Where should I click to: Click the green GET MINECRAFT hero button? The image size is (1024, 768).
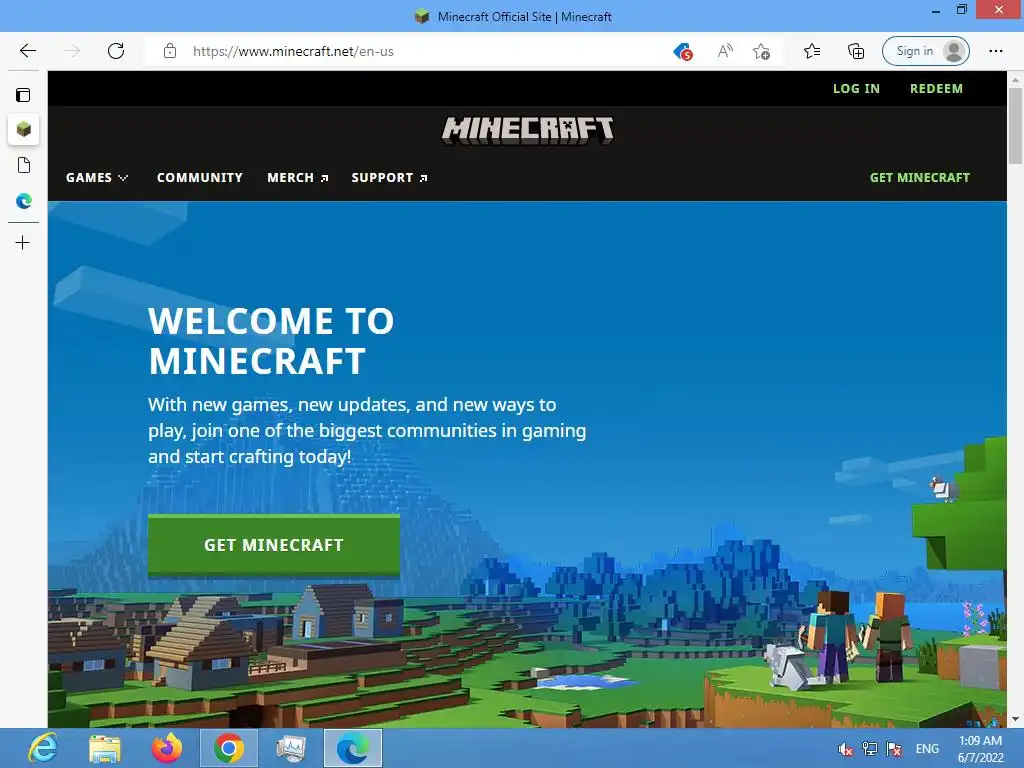tap(274, 545)
